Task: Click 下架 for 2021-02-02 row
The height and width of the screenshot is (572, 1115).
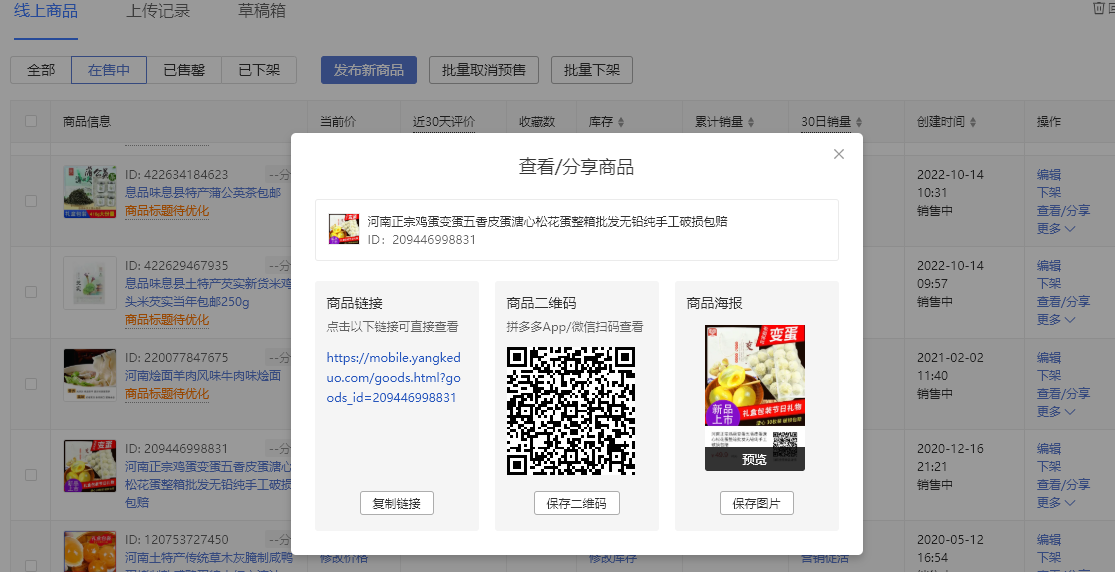Action: click(1049, 375)
